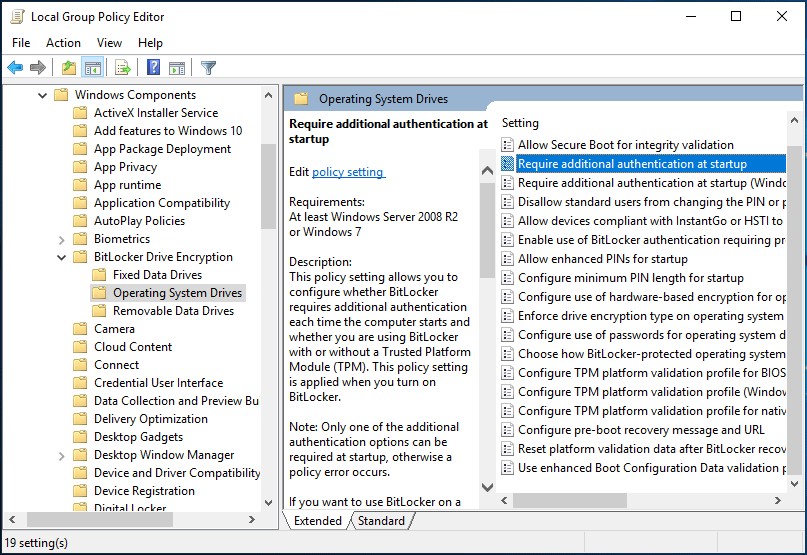Screen dimensions: 807x555
Task: Switch to the Standard tab
Action: point(381,521)
